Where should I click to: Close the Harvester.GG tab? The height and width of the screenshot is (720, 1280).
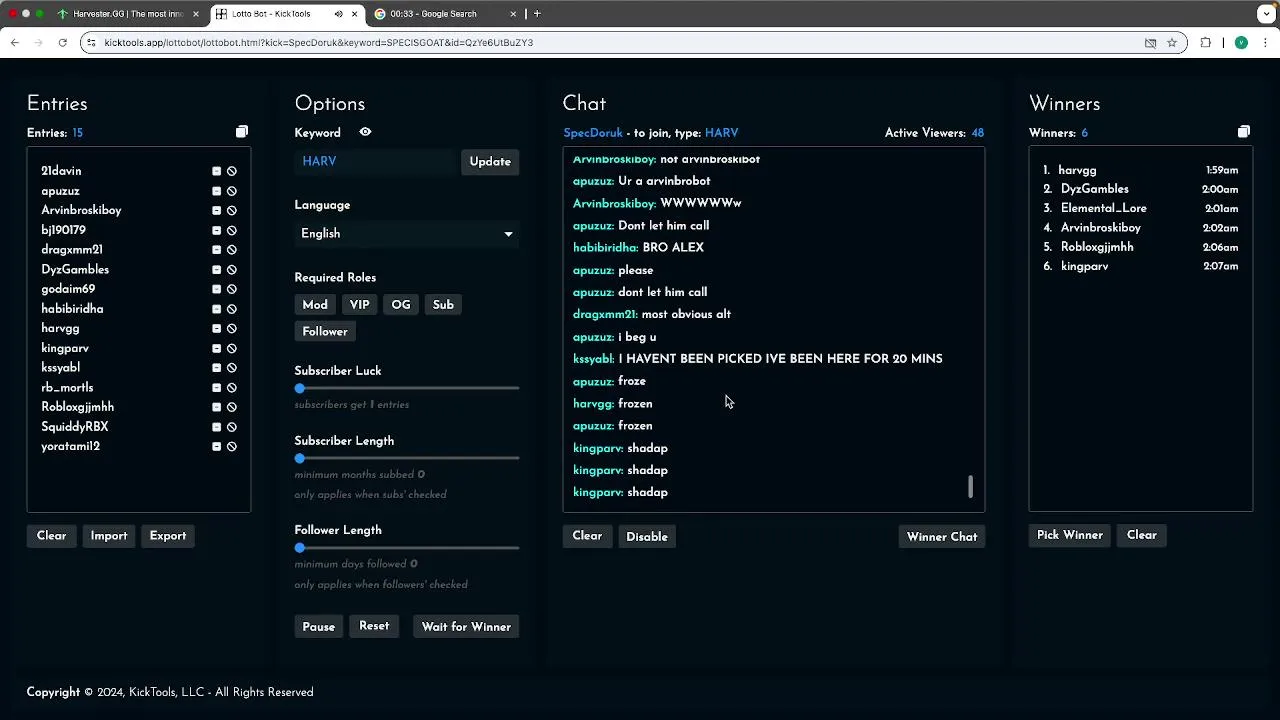click(x=196, y=14)
